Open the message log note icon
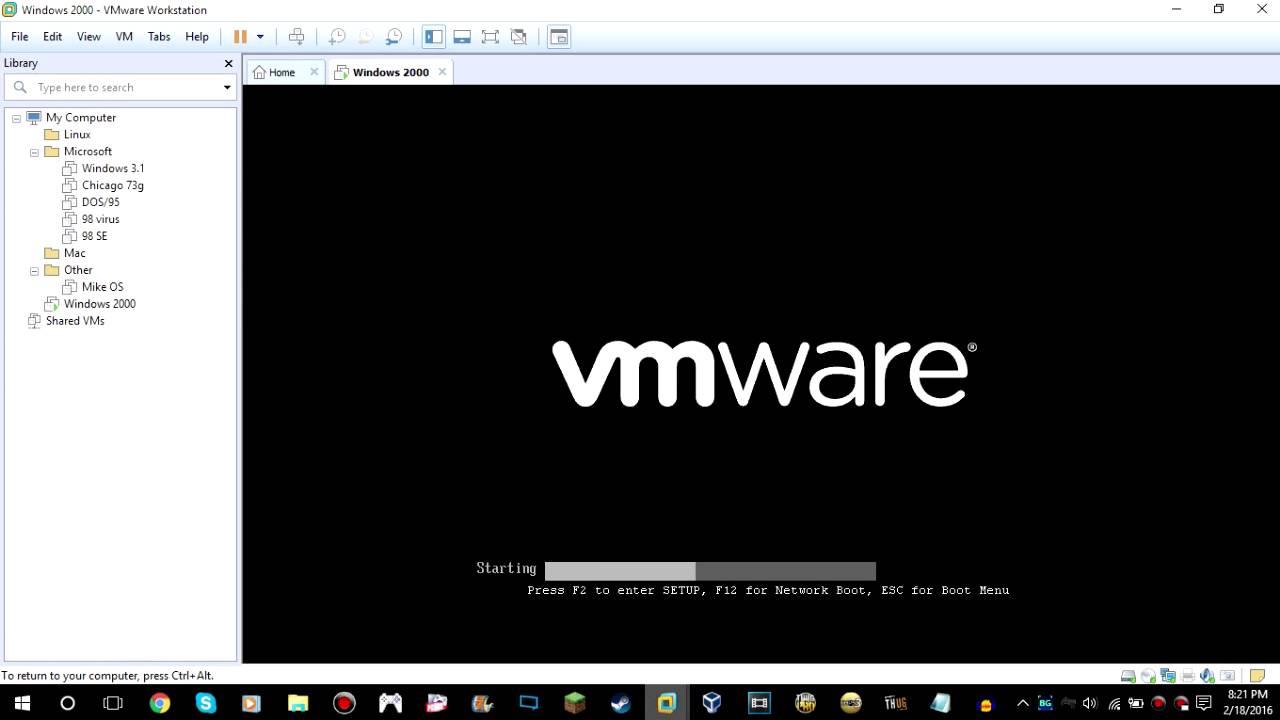The image size is (1280, 720). click(x=1258, y=676)
